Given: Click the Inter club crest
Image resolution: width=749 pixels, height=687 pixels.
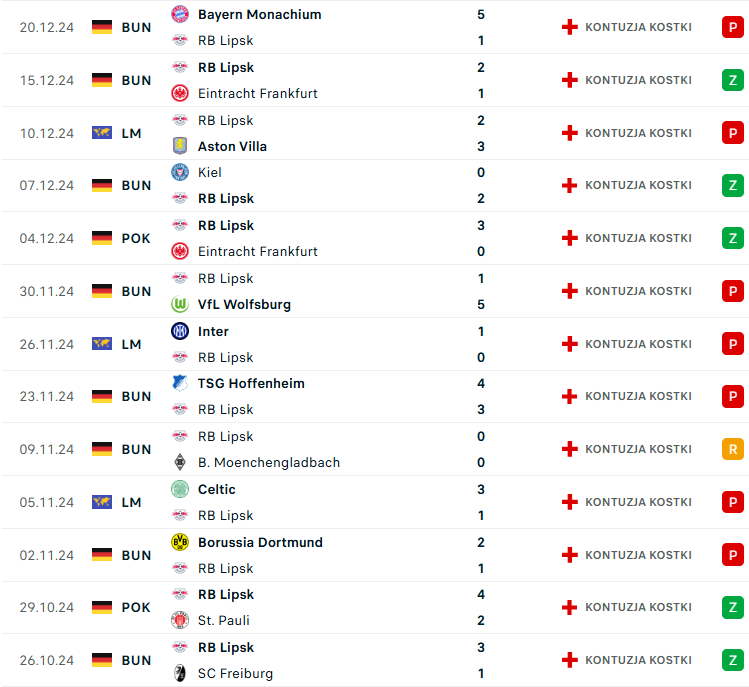Looking at the screenshot, I should 180,331.
